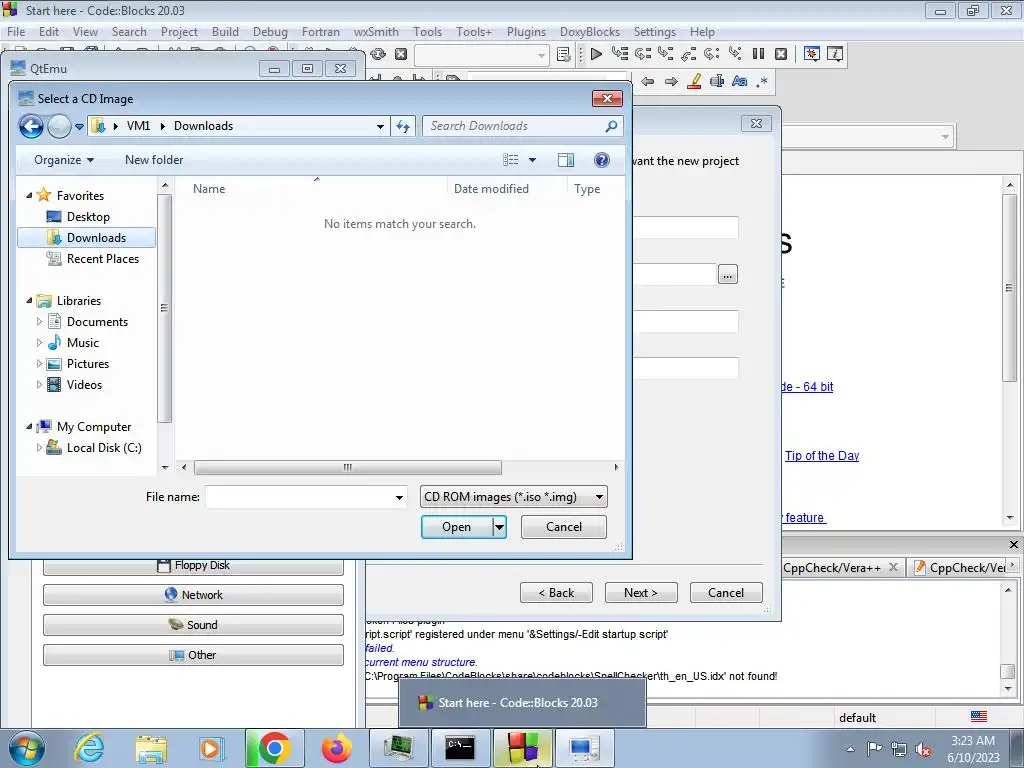Open the build target dropdown

(482, 56)
